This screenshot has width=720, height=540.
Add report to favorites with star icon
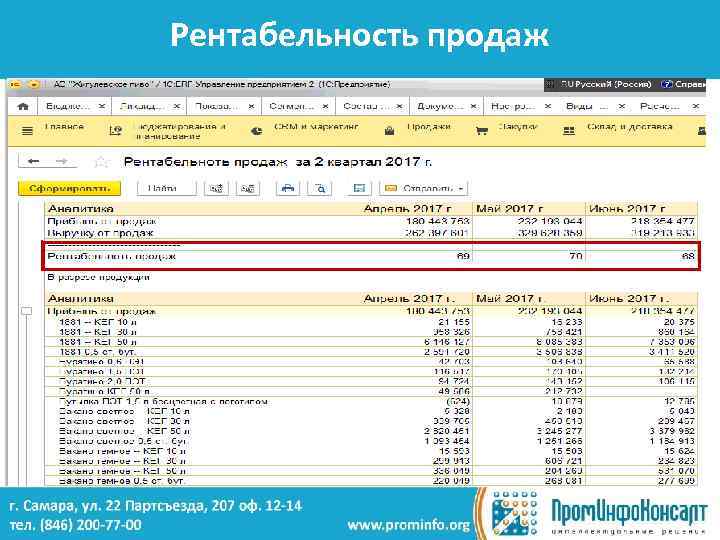click(x=101, y=162)
